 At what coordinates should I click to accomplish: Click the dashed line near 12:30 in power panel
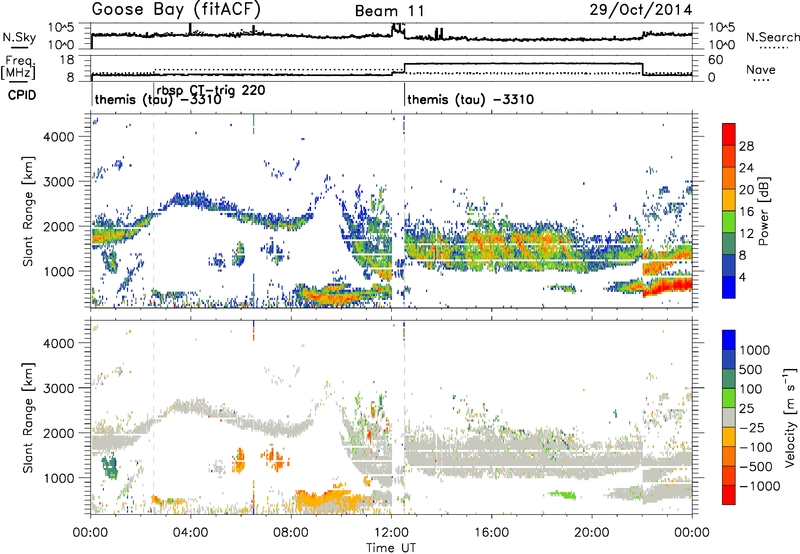tap(404, 211)
